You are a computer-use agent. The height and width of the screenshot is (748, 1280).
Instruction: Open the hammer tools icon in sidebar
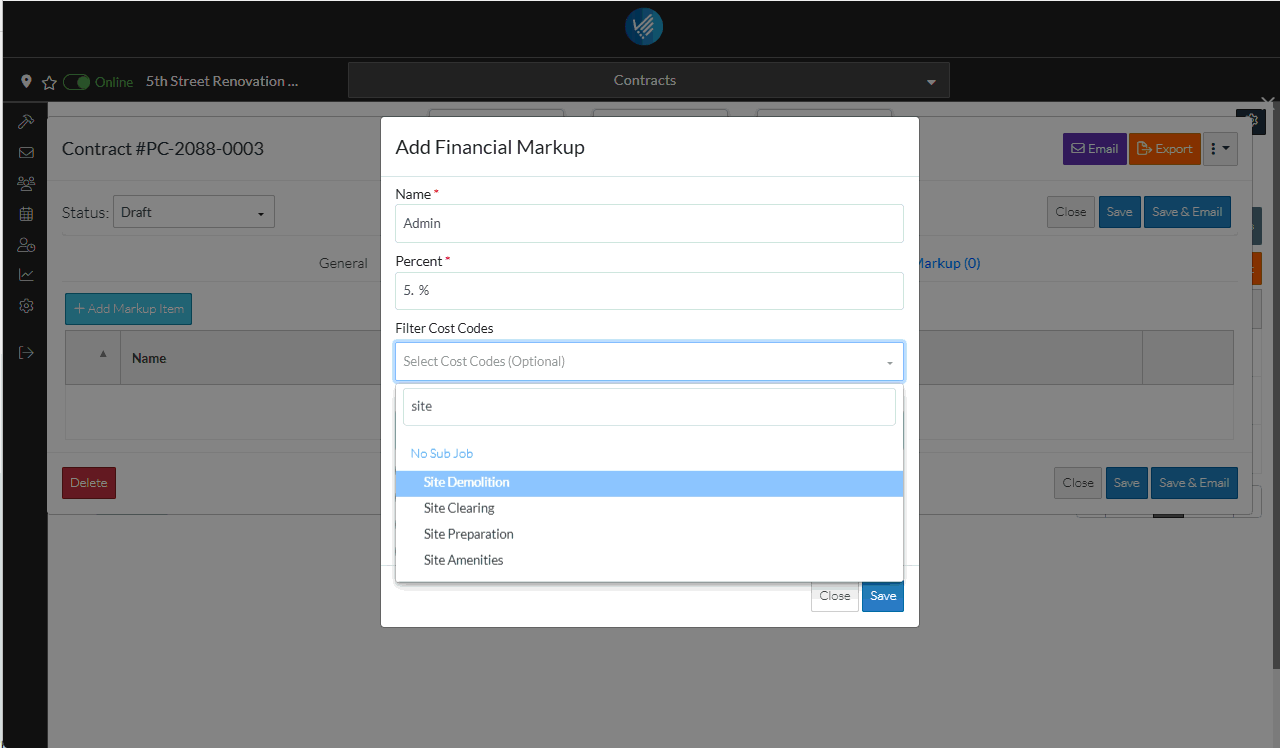[26, 121]
